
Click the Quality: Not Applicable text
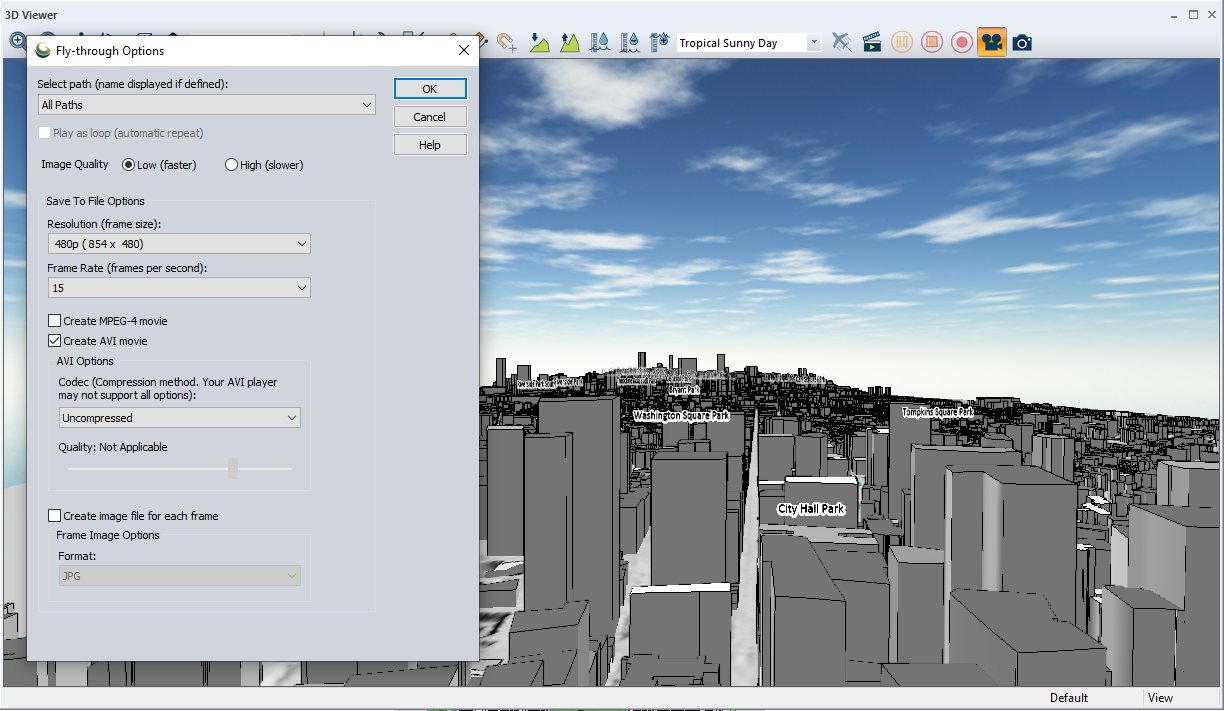tap(113, 447)
